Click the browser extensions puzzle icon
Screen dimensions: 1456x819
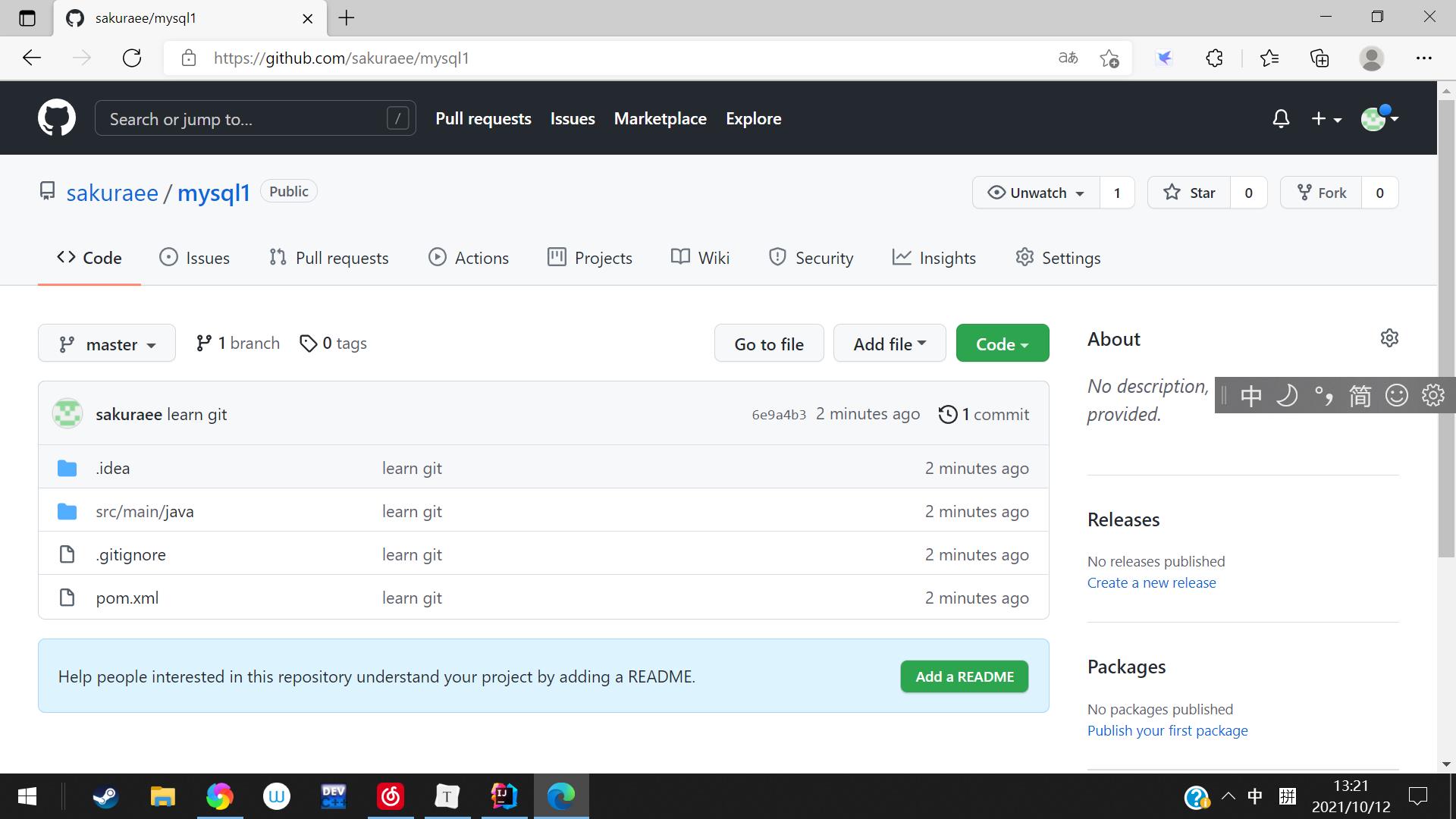pyautogui.click(x=1214, y=58)
